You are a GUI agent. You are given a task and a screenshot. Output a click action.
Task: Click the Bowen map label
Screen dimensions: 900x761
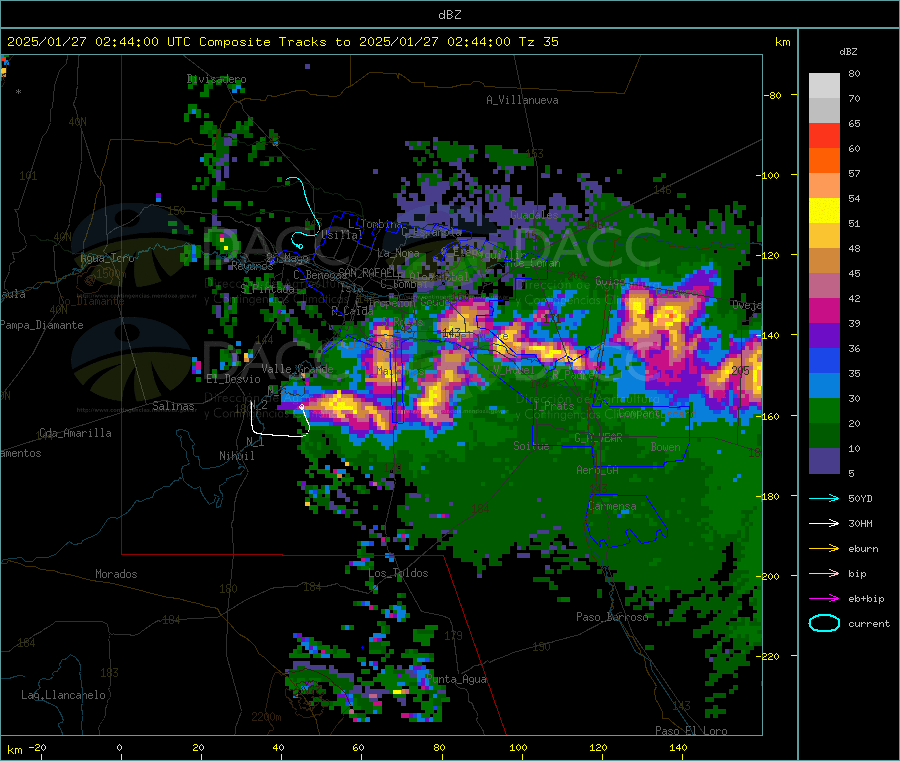point(666,446)
